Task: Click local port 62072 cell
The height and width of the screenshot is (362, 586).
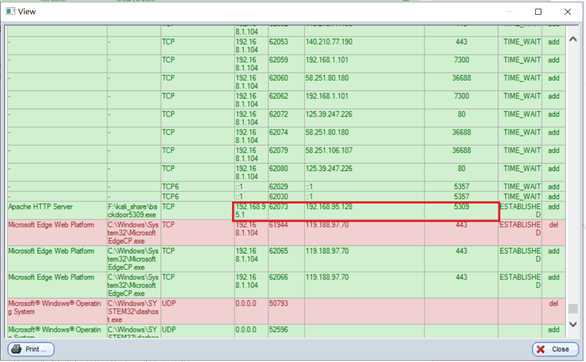Action: (286, 118)
